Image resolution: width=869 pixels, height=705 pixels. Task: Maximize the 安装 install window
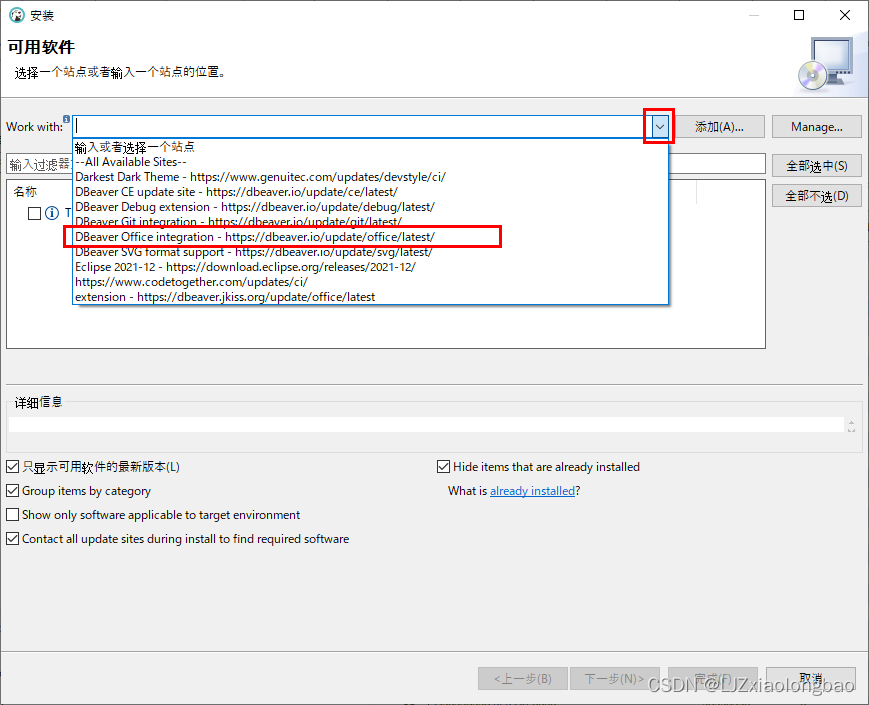click(x=799, y=15)
